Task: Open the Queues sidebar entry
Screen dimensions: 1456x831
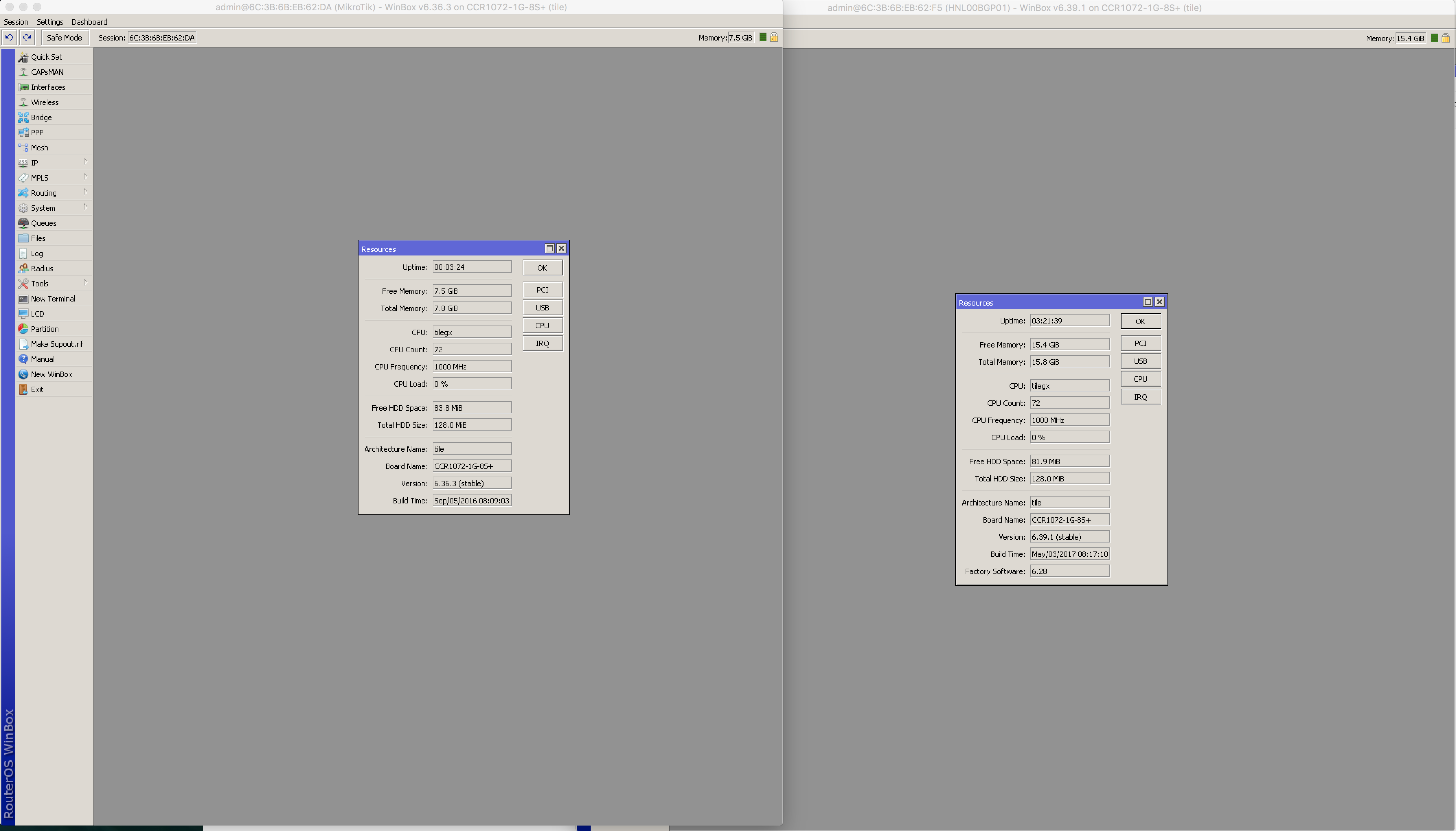Action: pos(43,223)
